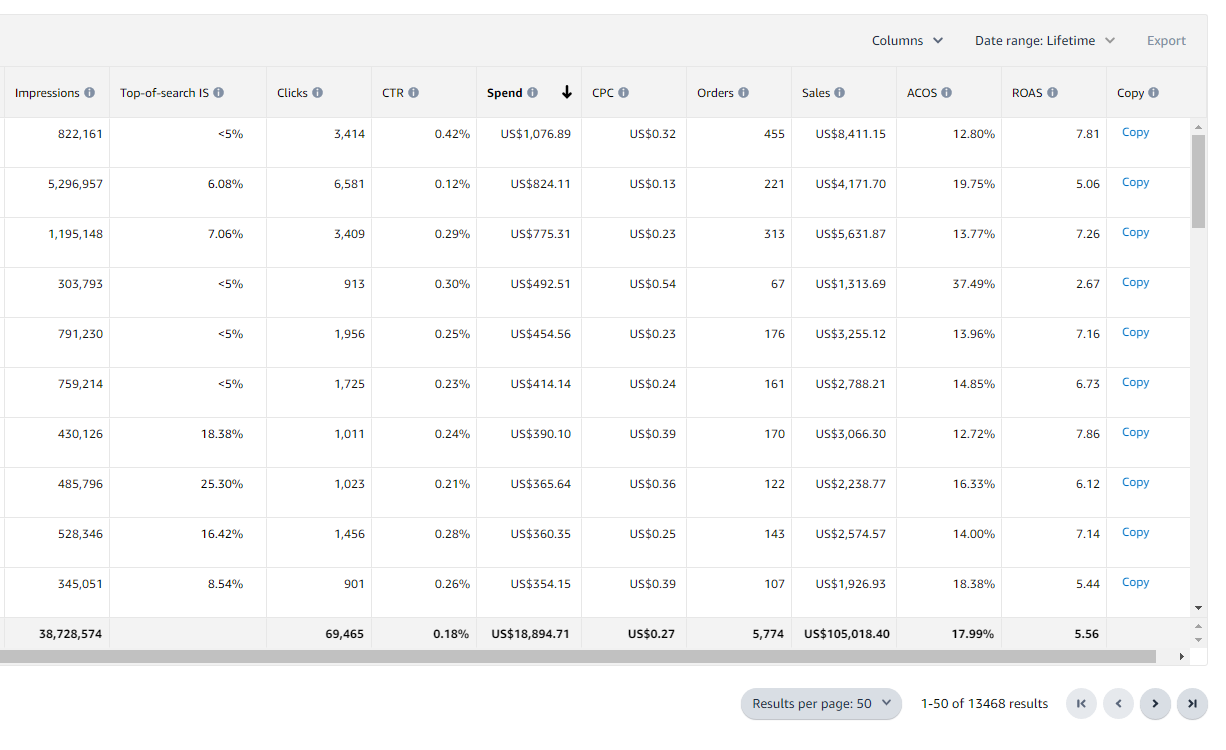Click the US$8,411.15 sales value

[850, 134]
